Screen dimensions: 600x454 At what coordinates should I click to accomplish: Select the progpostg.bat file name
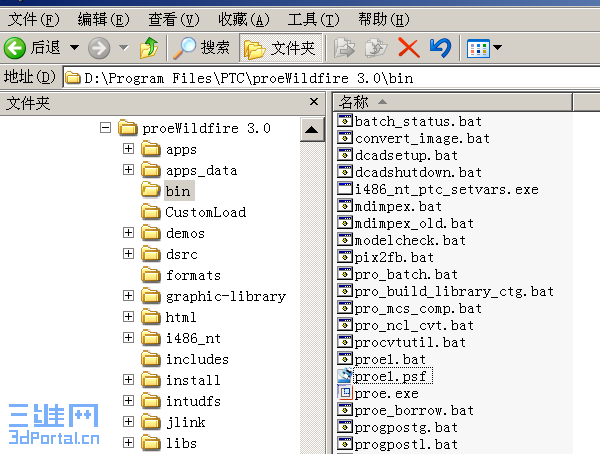pyautogui.click(x=406, y=427)
